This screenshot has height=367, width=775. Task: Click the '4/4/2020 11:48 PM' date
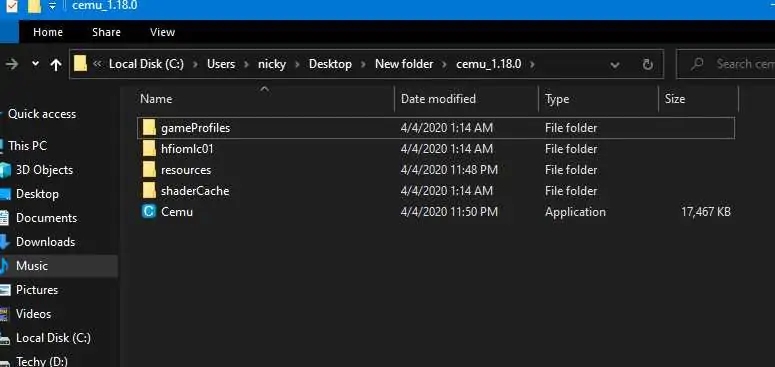pos(449,170)
